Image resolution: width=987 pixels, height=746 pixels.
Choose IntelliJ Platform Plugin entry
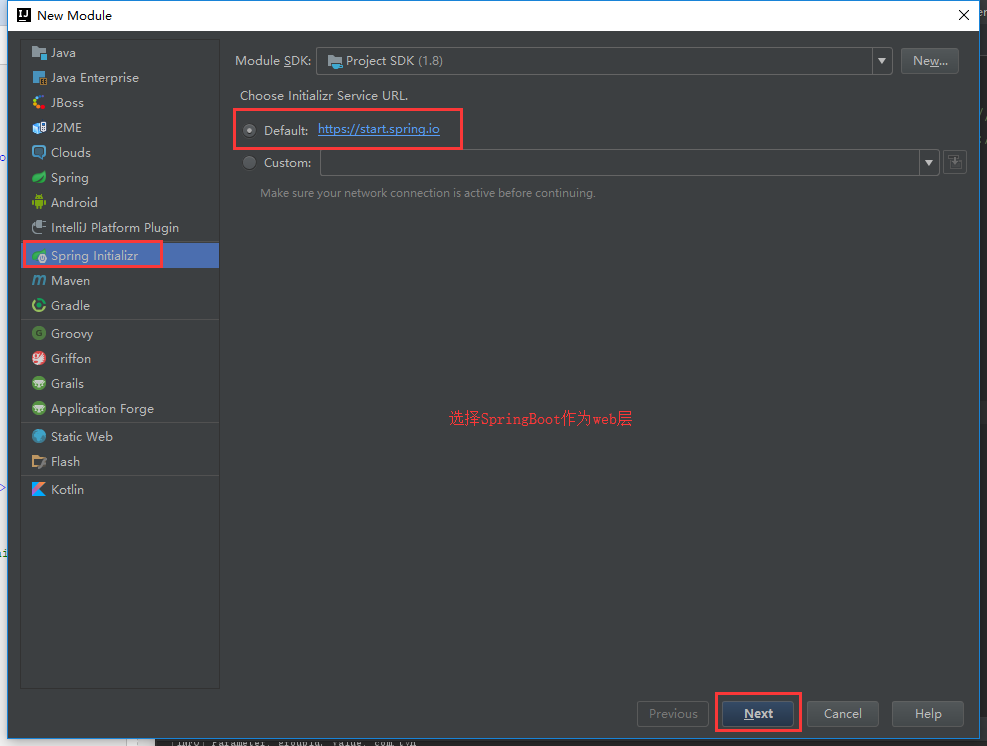[x=120, y=227]
